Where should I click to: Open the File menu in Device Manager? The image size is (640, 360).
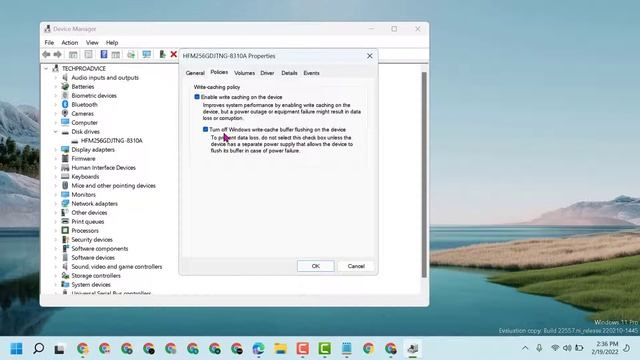pos(49,42)
